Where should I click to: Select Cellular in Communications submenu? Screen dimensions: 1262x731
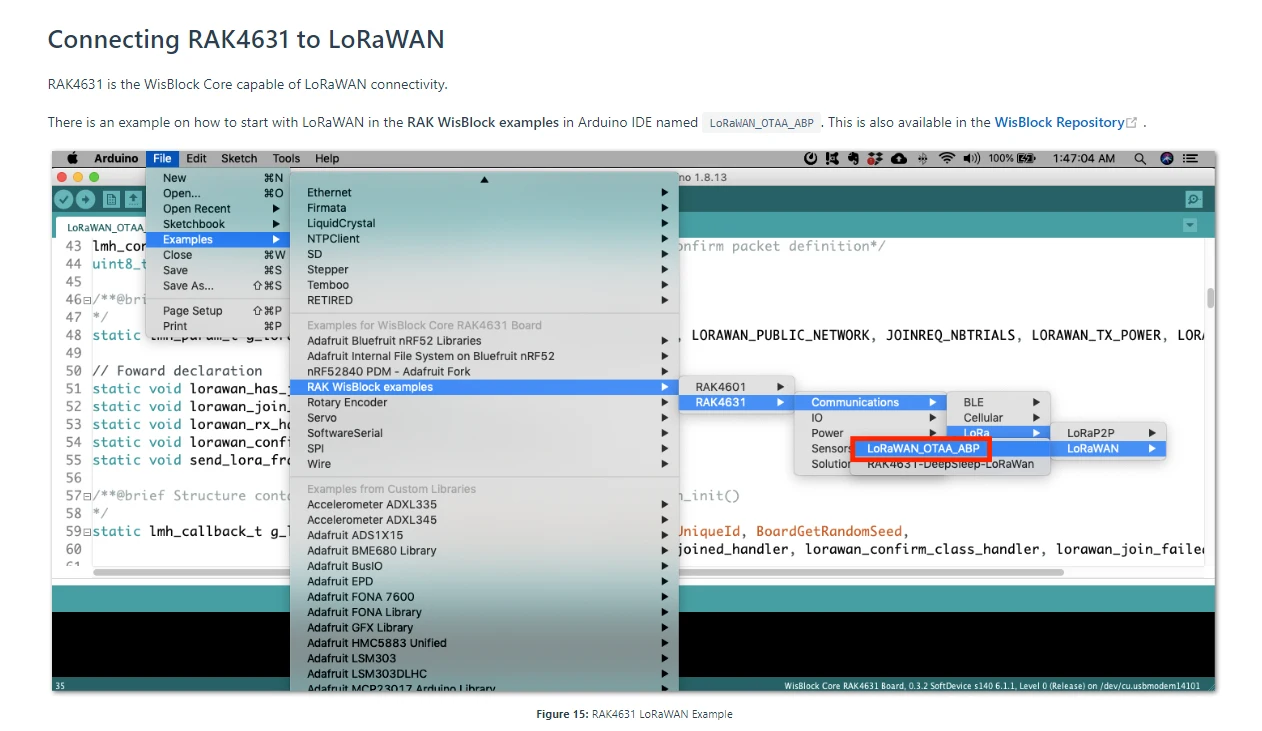pyautogui.click(x=998, y=418)
